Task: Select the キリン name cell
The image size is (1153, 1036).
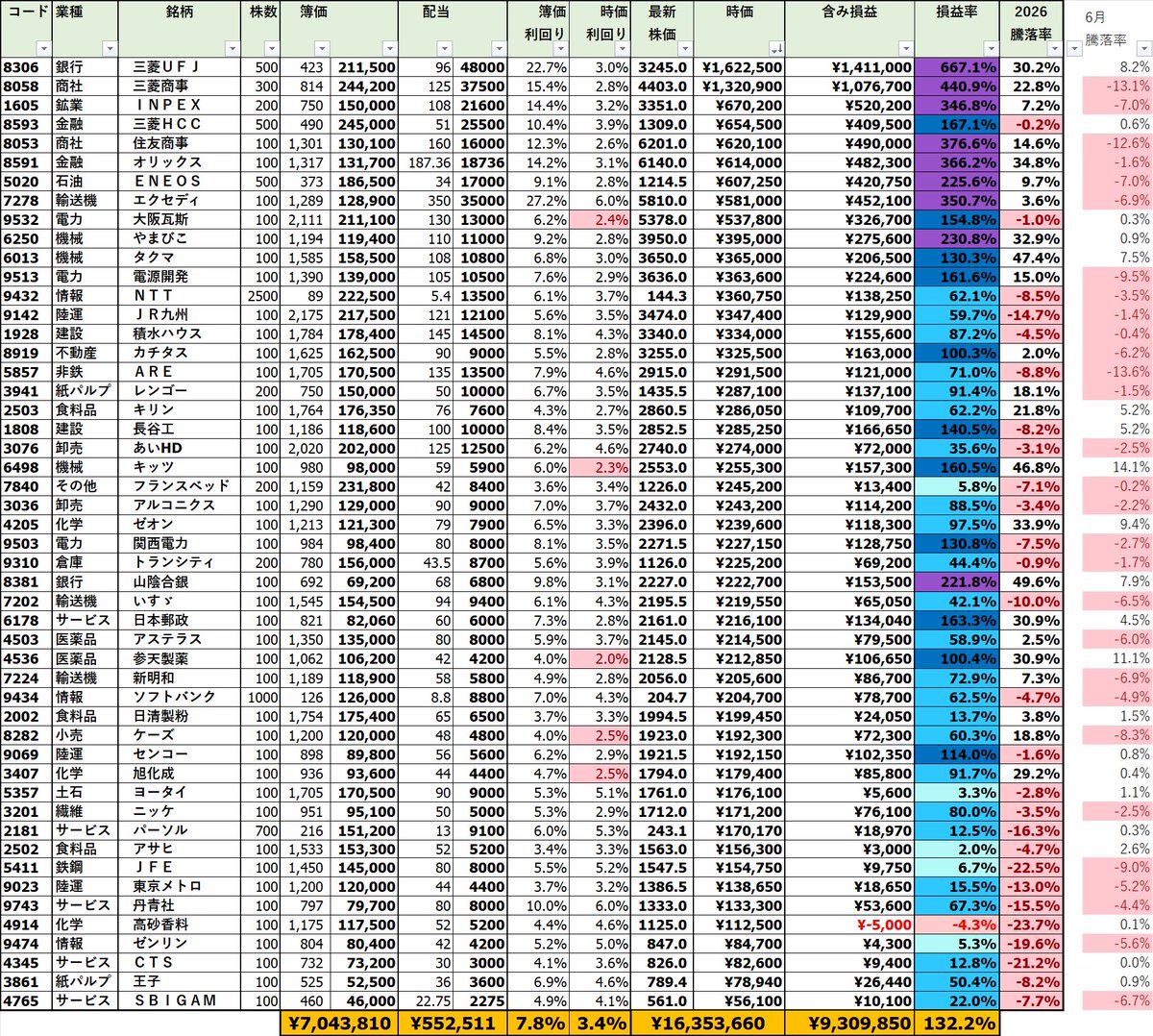Action: tap(179, 410)
